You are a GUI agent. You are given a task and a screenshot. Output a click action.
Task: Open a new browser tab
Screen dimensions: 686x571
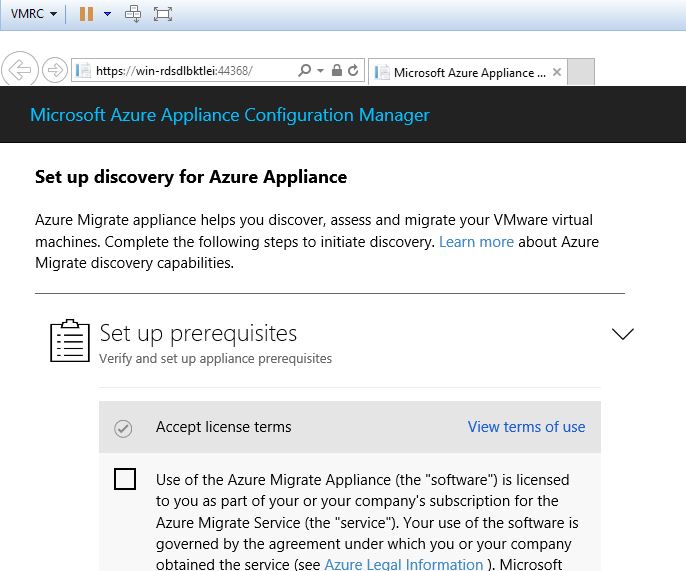pos(581,71)
